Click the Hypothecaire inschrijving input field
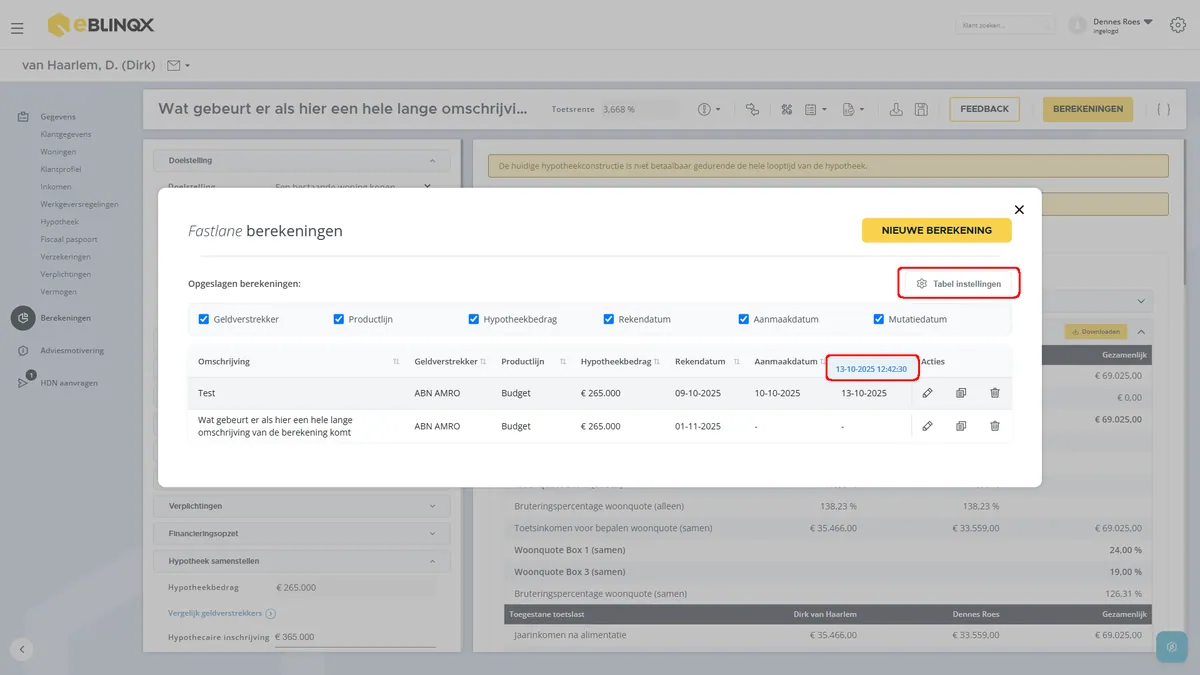This screenshot has height=675, width=1200. (355, 637)
